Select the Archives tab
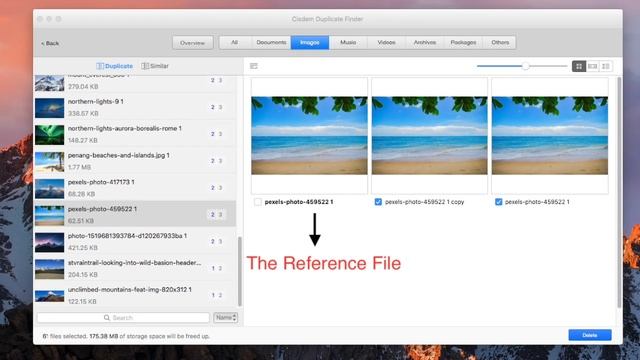Image resolution: width=640 pixels, height=360 pixels. (425, 42)
